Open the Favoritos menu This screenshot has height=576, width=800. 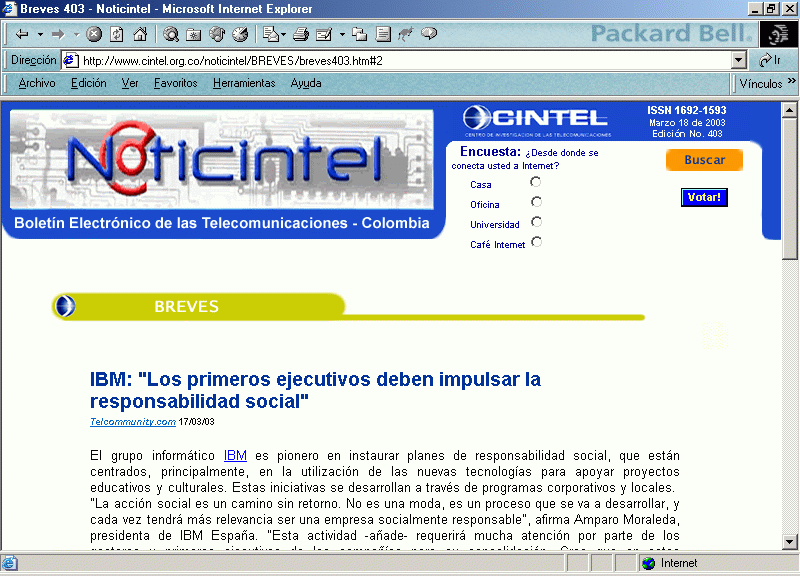tap(176, 83)
